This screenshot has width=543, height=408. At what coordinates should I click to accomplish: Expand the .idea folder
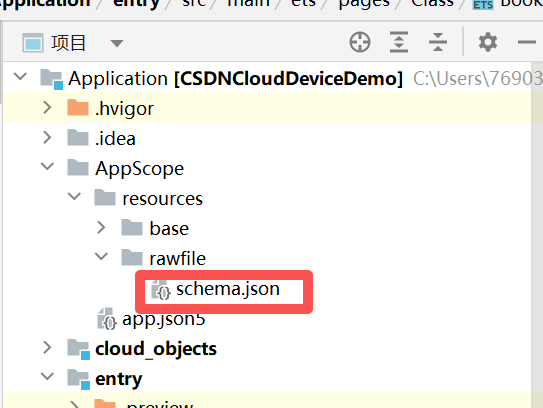47,138
